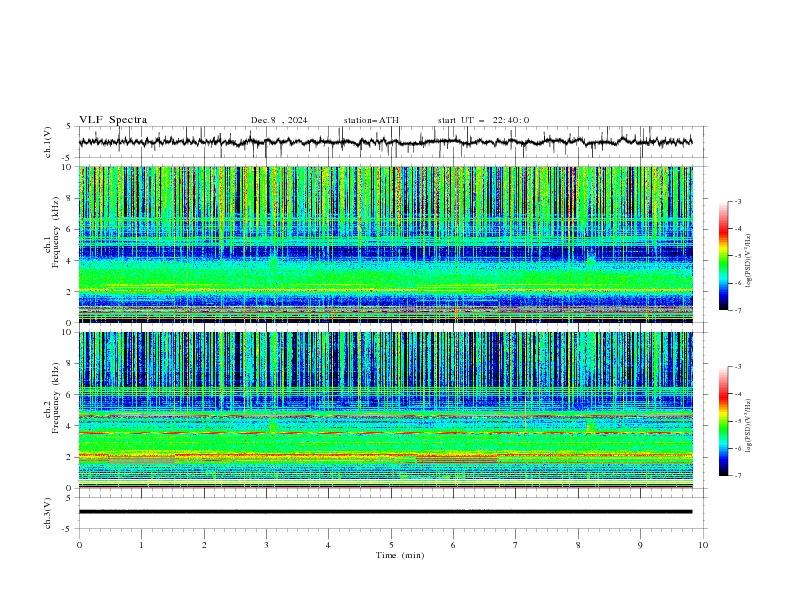Image resolution: width=792 pixels, height=612 pixels.
Task: Click the time axis tick label '9'
Action: click(640, 545)
